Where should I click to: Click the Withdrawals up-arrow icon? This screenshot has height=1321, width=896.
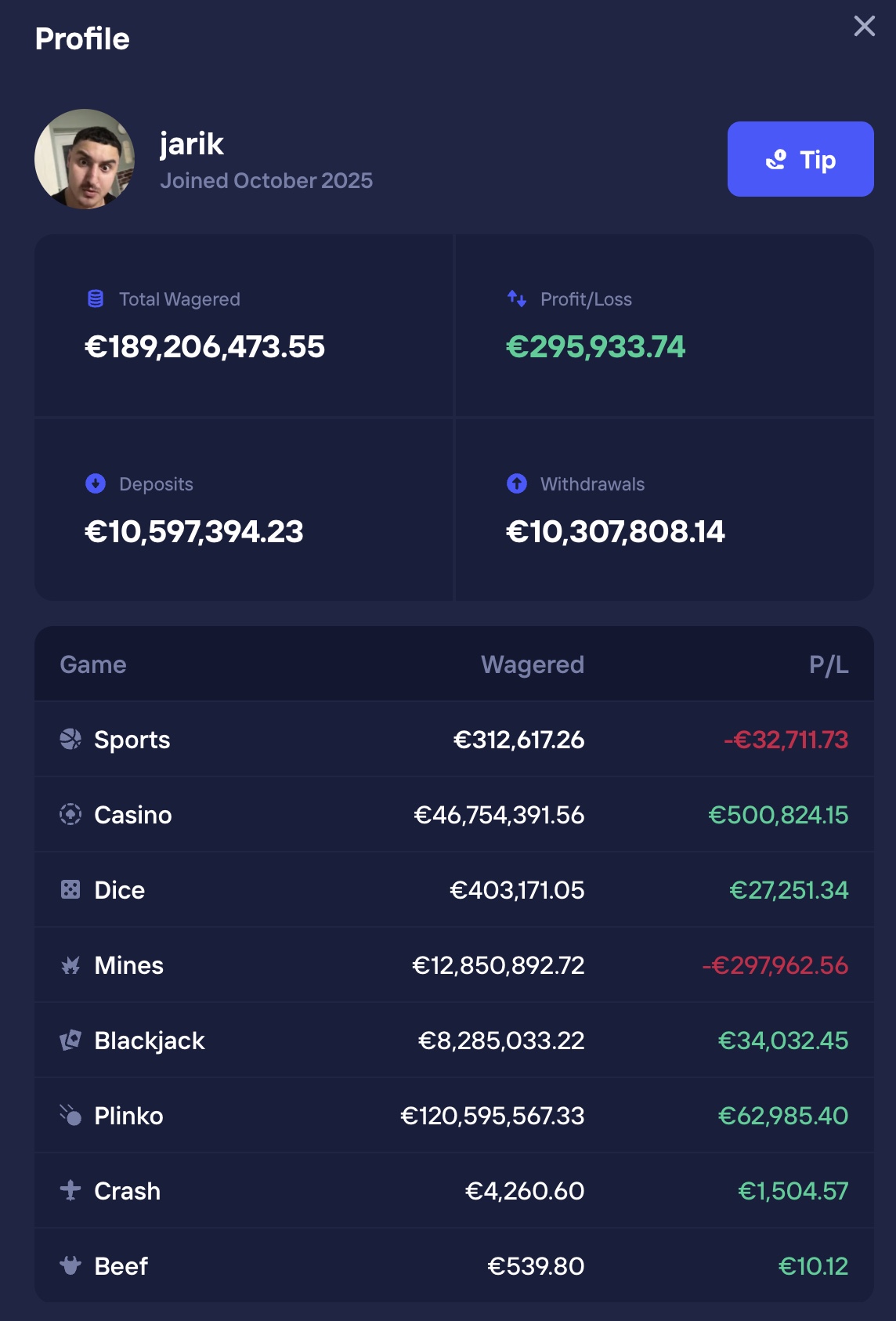pyautogui.click(x=517, y=483)
